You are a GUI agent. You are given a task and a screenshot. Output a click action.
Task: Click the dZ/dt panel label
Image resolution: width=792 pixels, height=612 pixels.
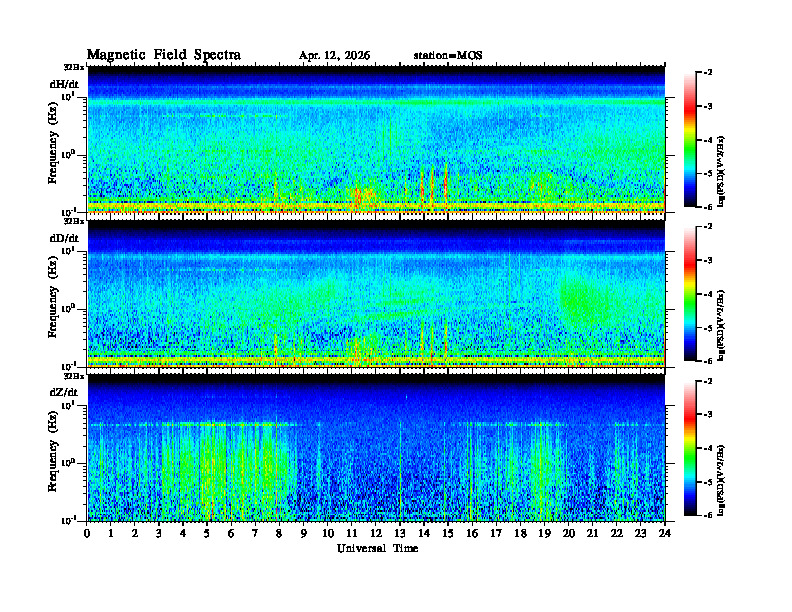tap(64, 392)
